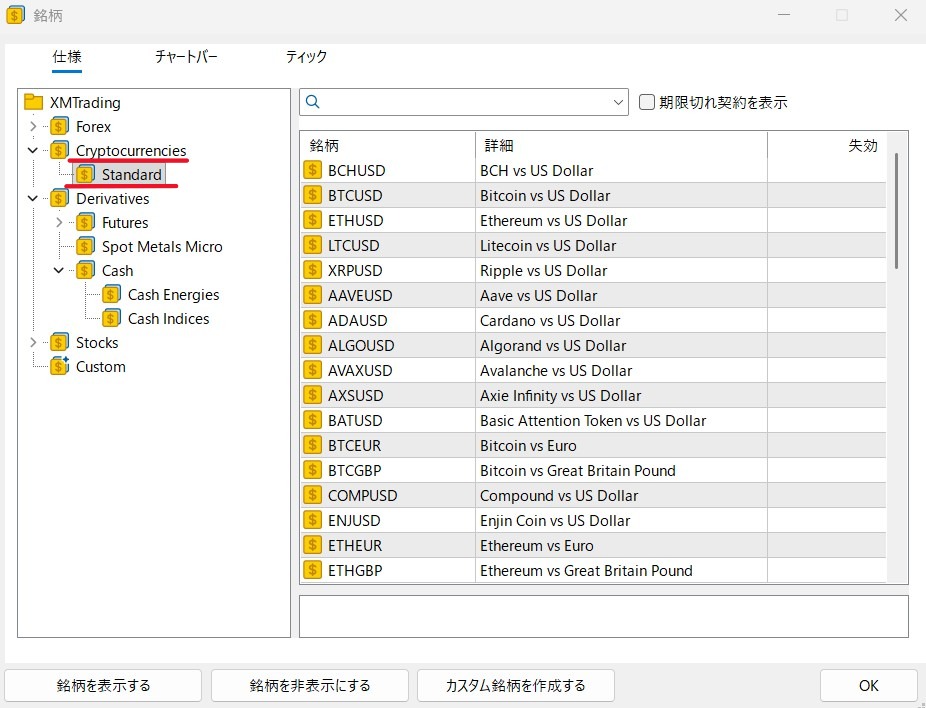Click the ETHUSD symbol icon
This screenshot has width=926, height=708.
[x=312, y=220]
